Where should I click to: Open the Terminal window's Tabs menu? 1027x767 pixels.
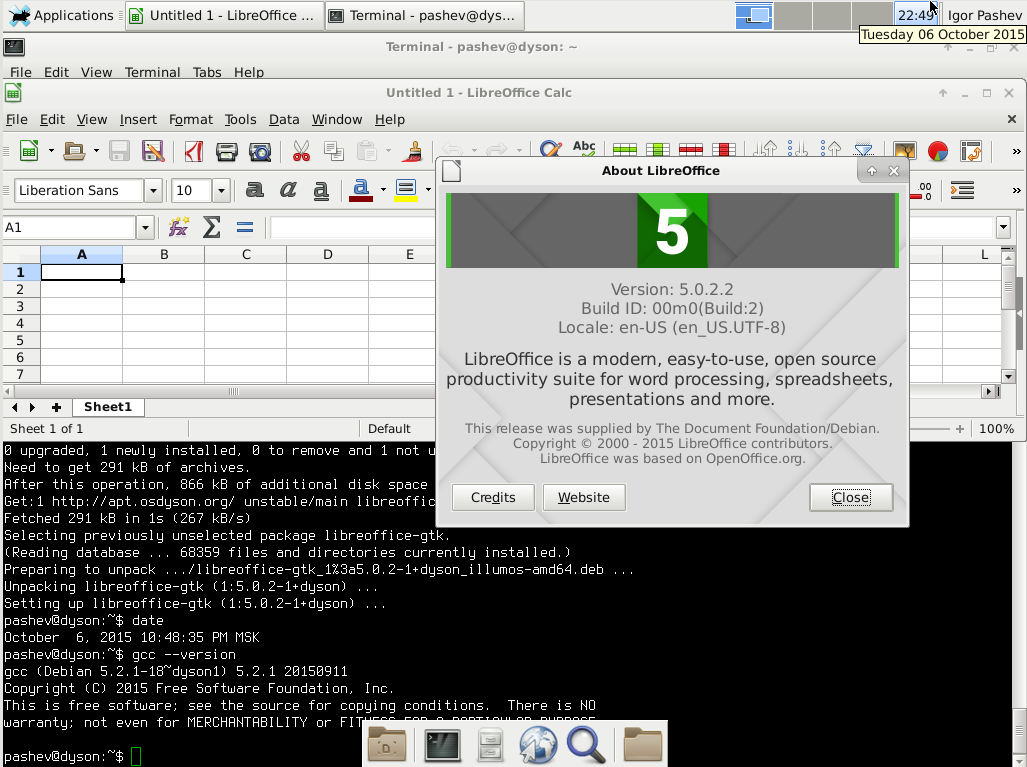coord(207,72)
